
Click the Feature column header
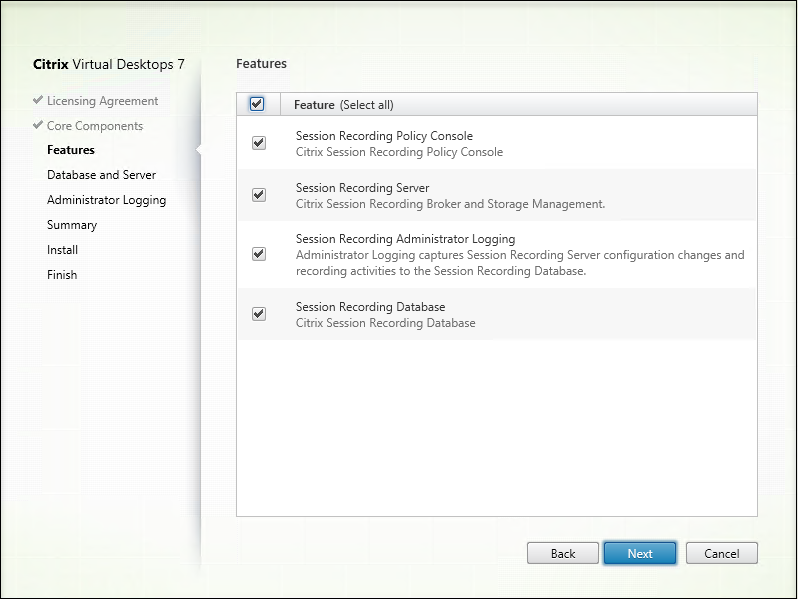(314, 104)
